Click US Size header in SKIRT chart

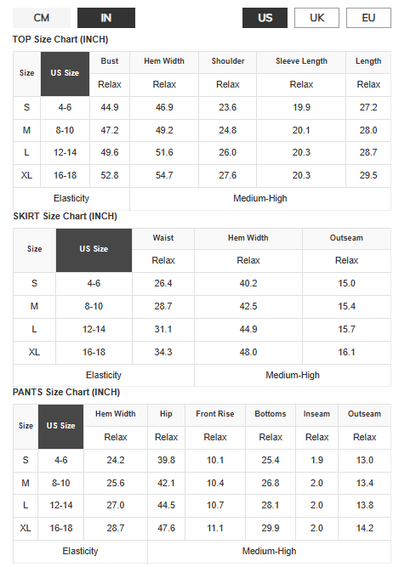tap(94, 250)
